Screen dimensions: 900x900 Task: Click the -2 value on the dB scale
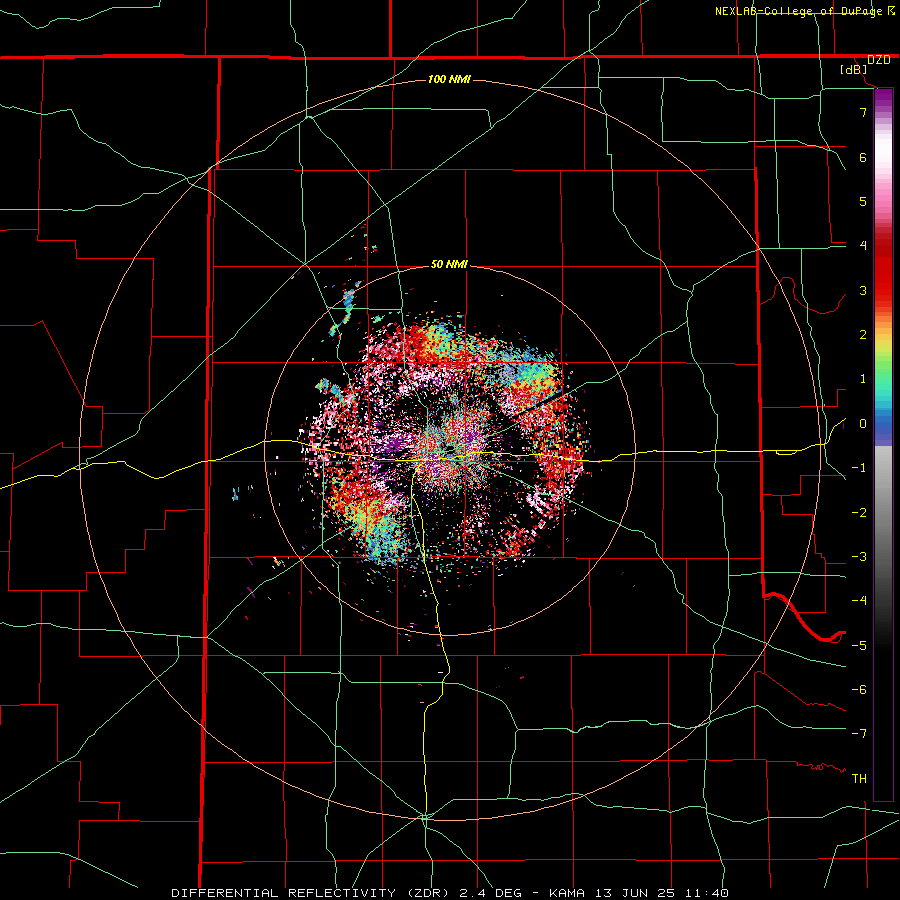[859, 513]
